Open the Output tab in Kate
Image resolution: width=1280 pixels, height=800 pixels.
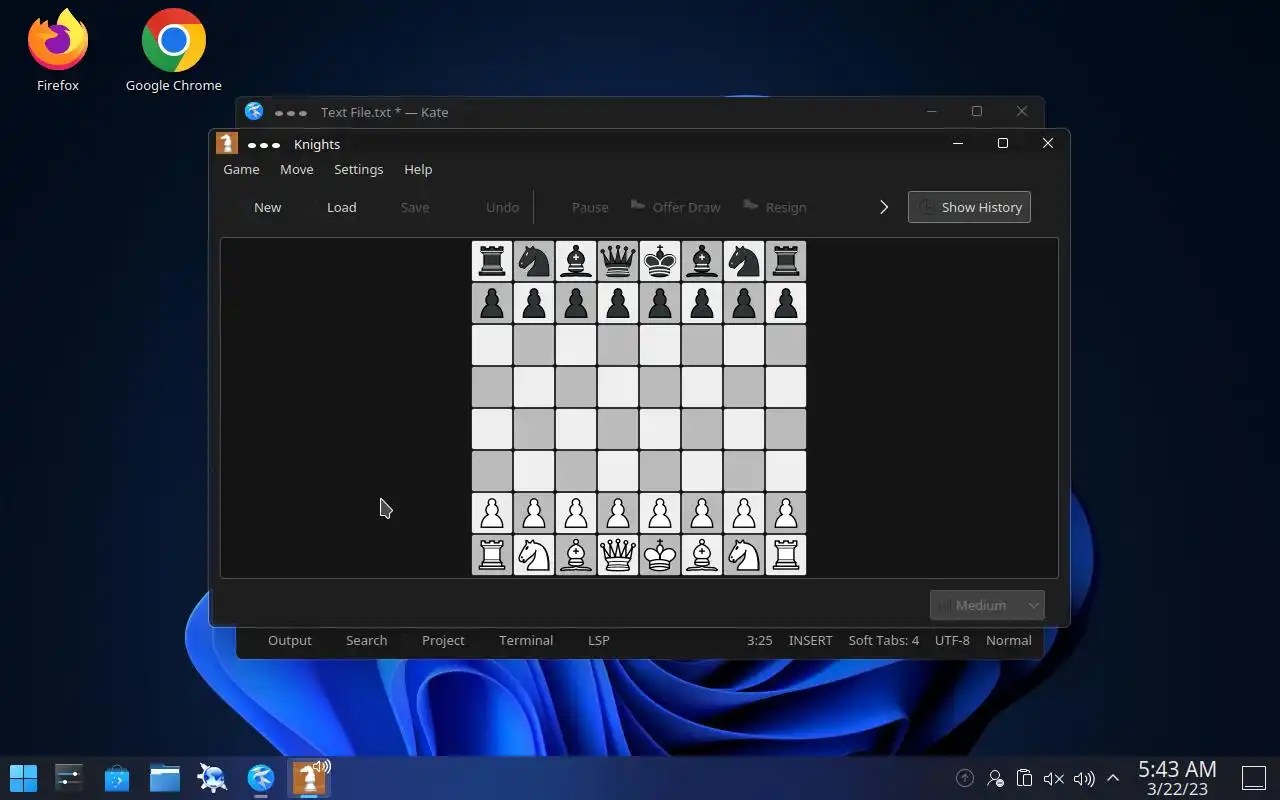(290, 640)
